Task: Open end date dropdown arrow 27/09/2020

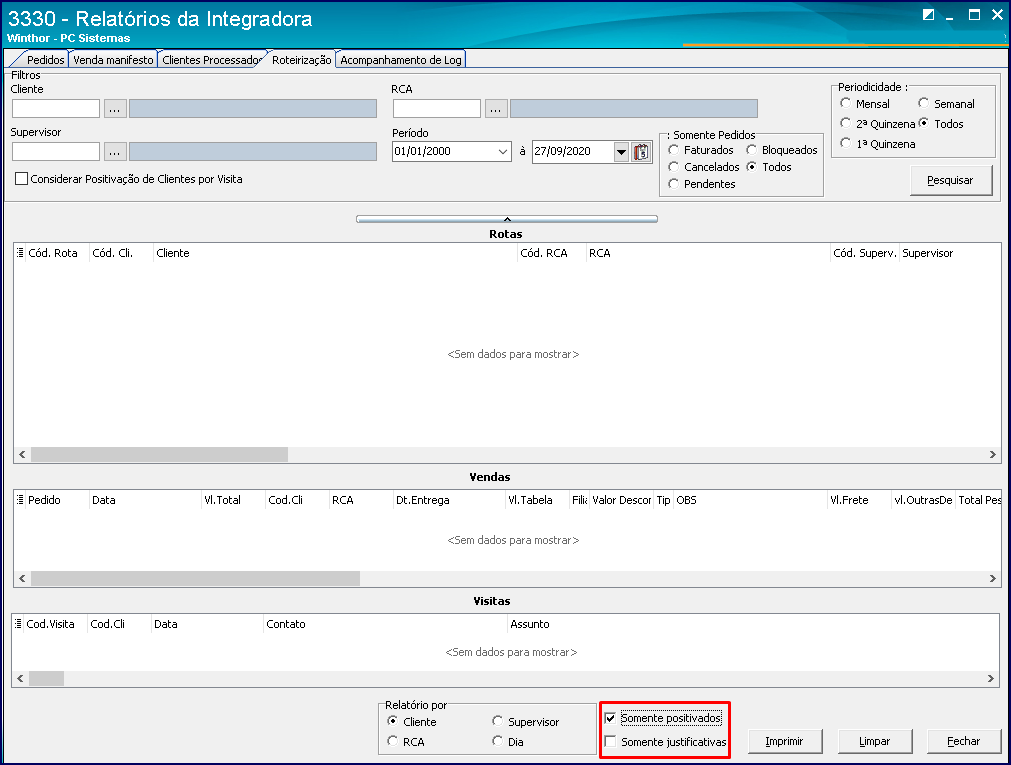Action: (x=621, y=152)
